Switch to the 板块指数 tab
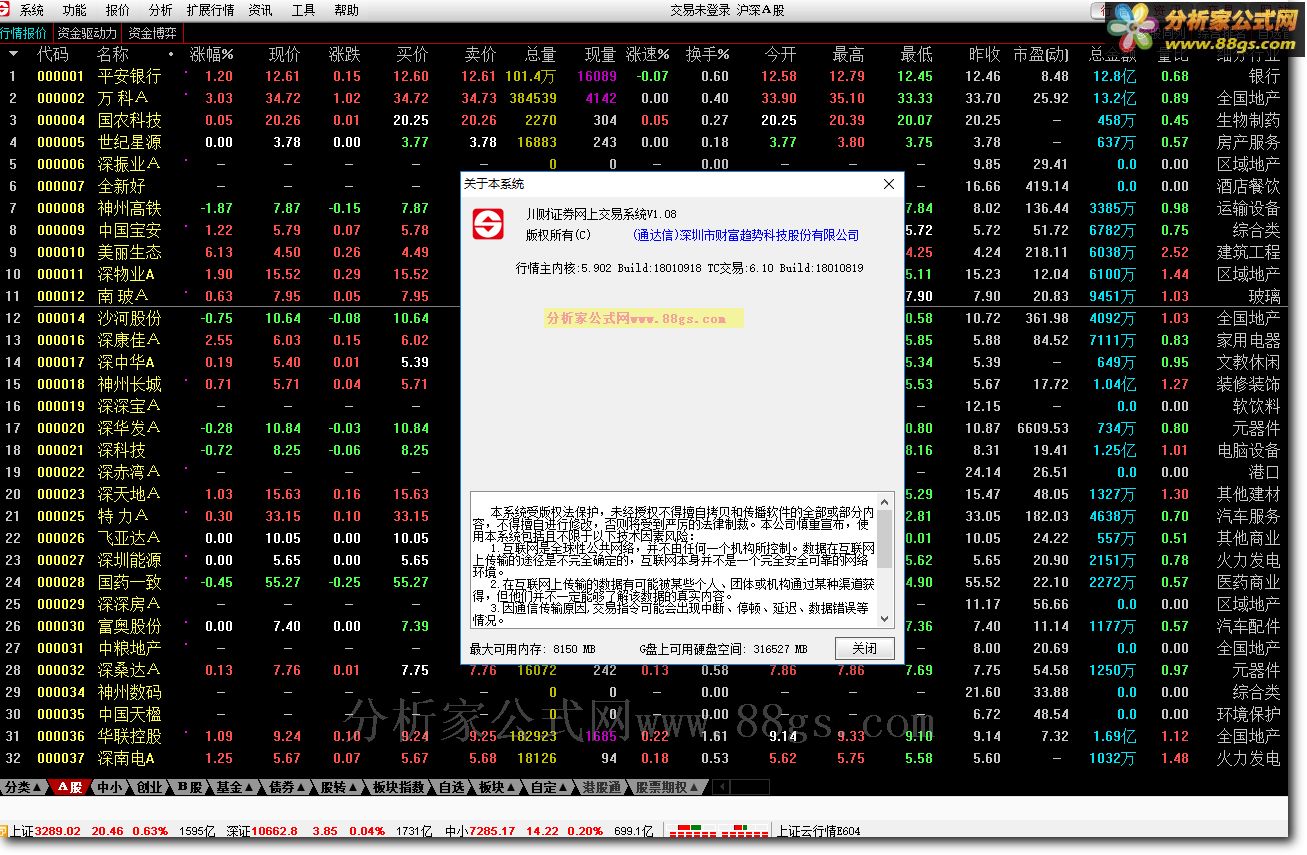This screenshot has height=855, width=1307. click(x=399, y=787)
